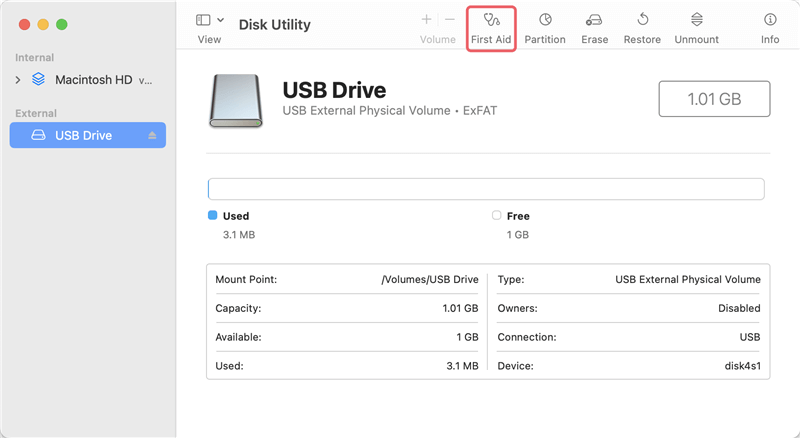Click the 1.01 GB capacity box

tap(714, 100)
